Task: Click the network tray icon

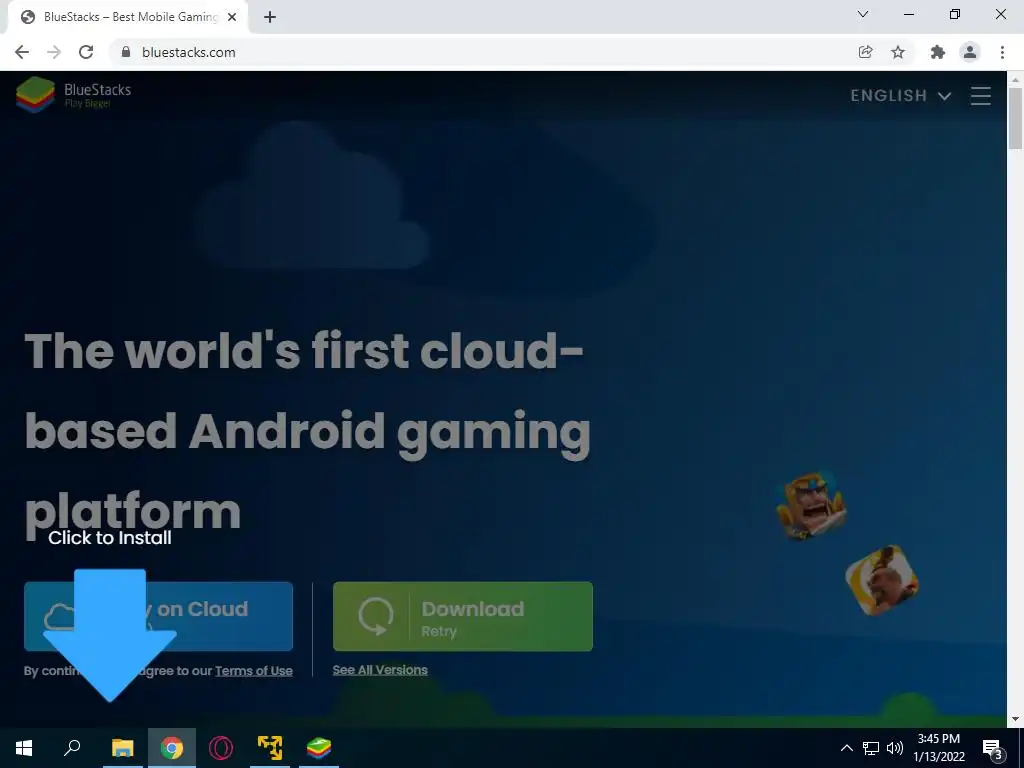Action: 871,748
